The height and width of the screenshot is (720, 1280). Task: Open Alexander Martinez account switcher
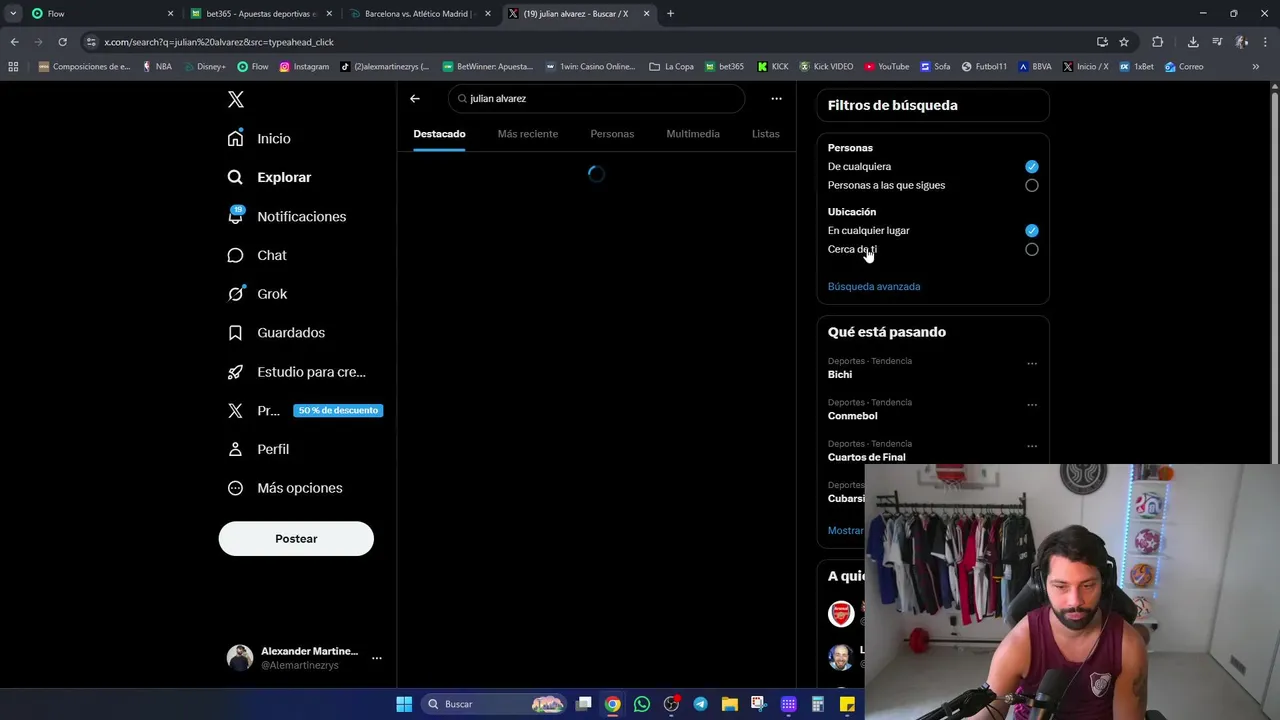[x=305, y=658]
